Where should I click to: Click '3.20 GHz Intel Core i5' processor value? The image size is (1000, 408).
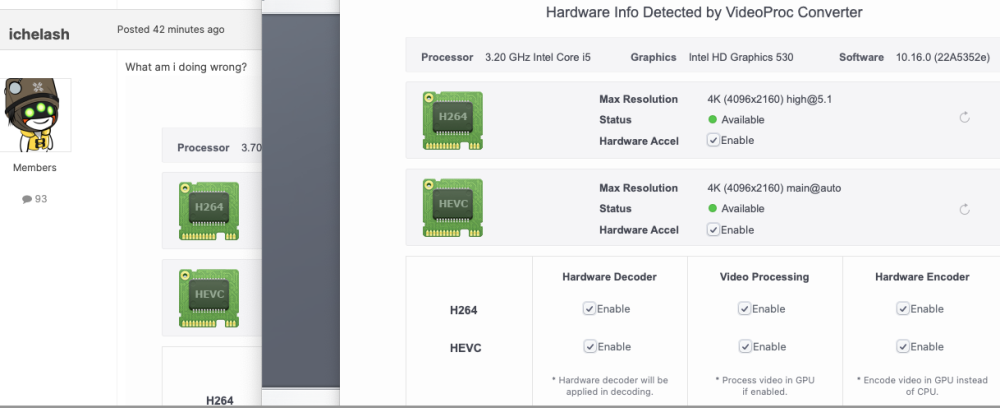point(538,57)
